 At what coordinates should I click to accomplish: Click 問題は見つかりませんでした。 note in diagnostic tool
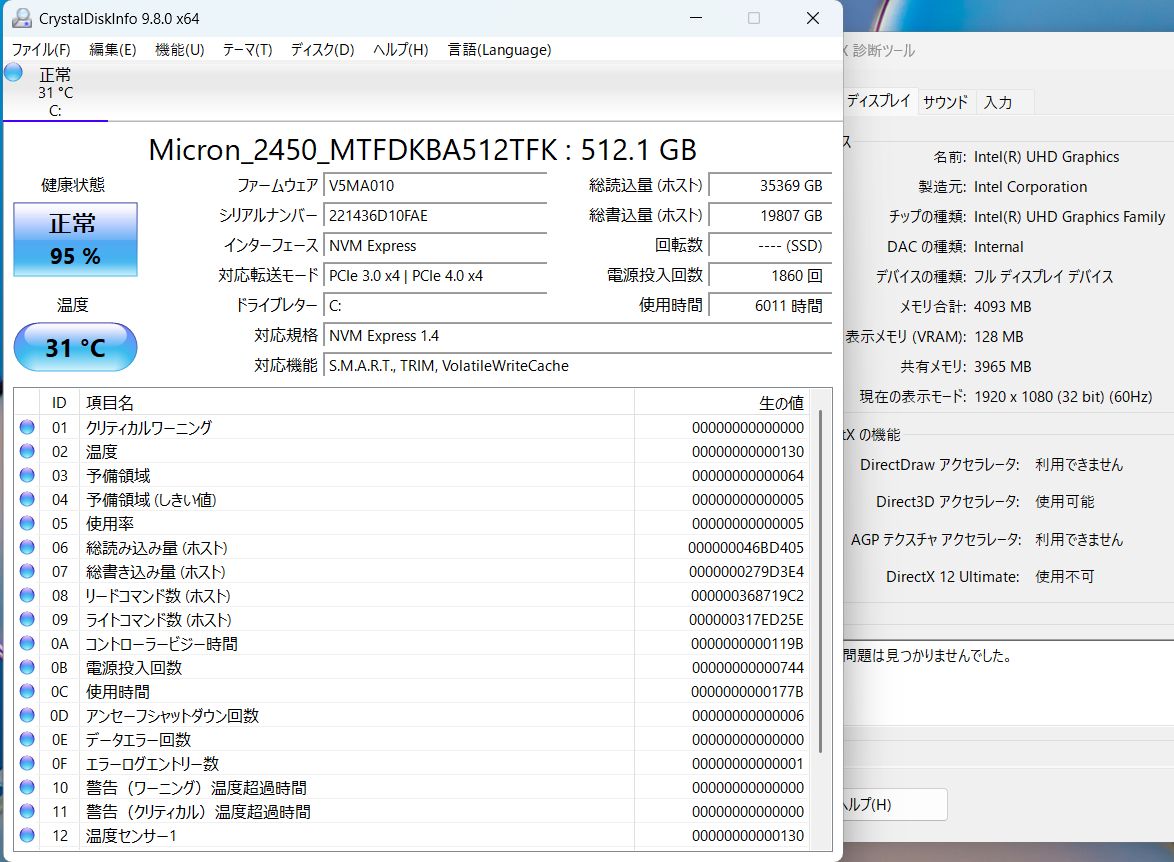click(928, 655)
